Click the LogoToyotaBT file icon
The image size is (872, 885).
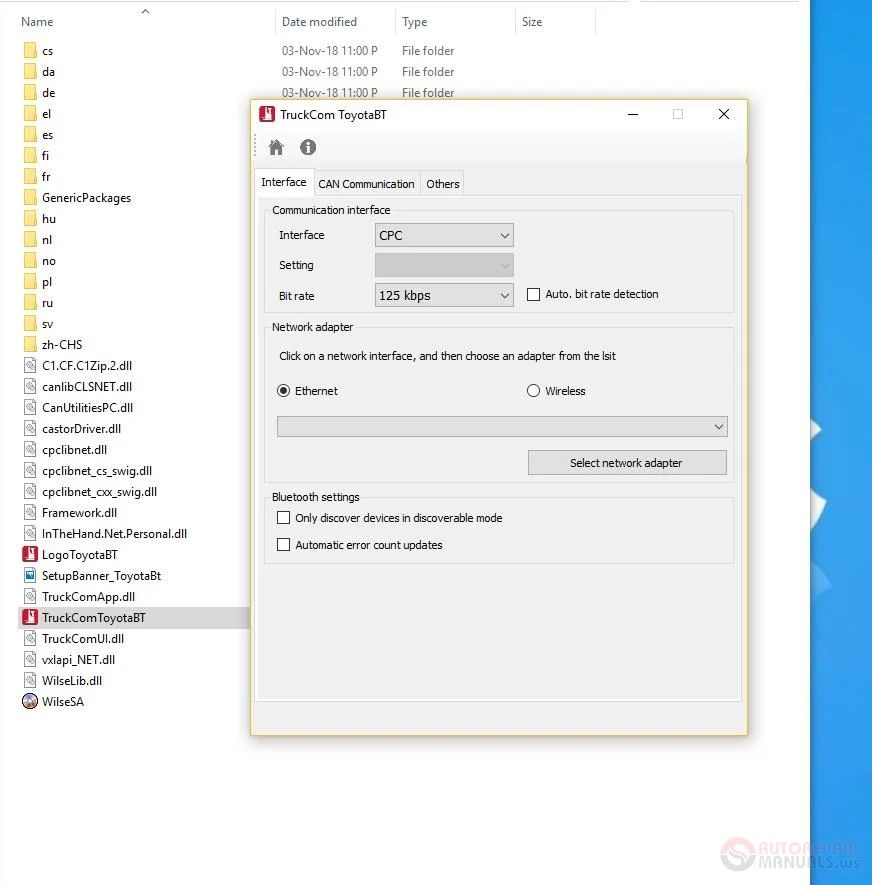point(30,554)
